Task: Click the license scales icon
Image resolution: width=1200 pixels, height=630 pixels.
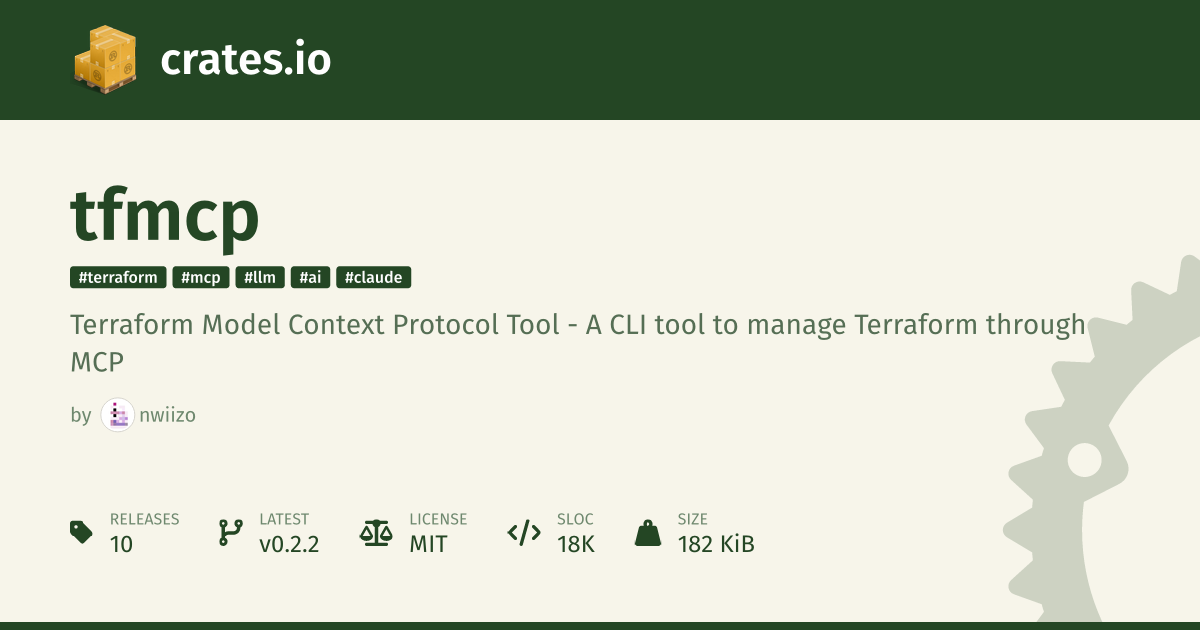Action: click(376, 532)
